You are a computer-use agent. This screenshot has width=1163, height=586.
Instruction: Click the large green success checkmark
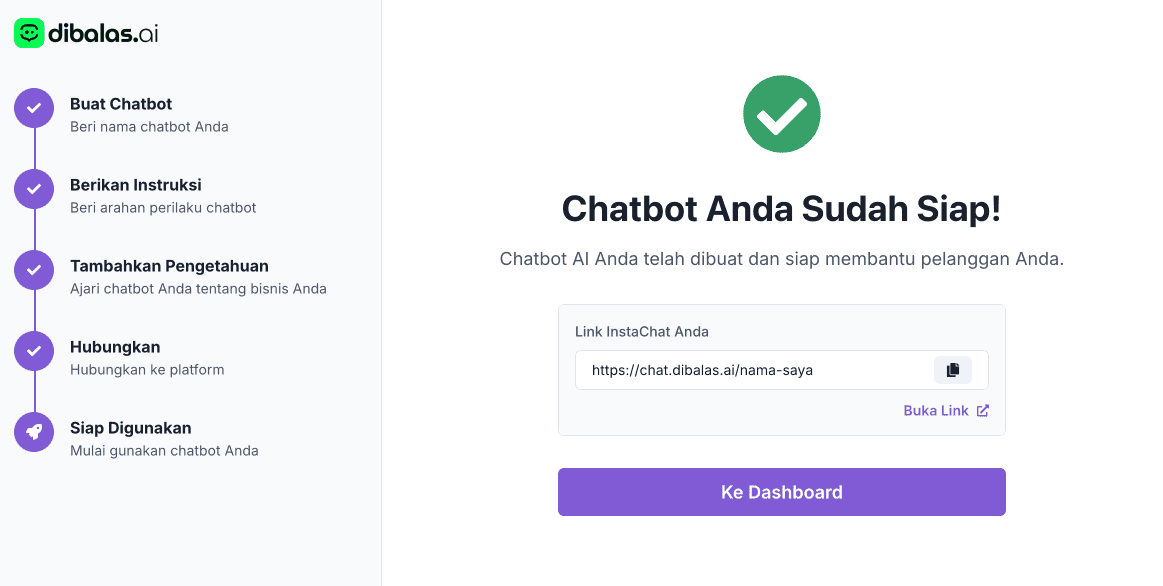pos(781,114)
